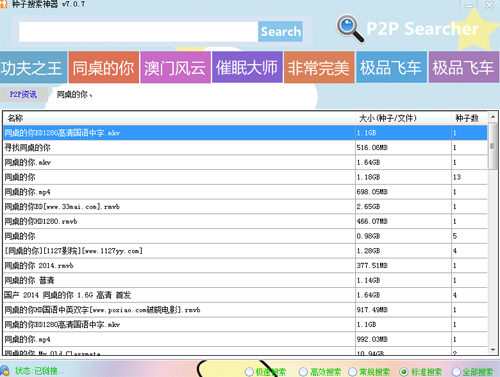500x377 pixels.
Task: Select the 同桌的你HD1280.rmvb row
Action: [245, 221]
